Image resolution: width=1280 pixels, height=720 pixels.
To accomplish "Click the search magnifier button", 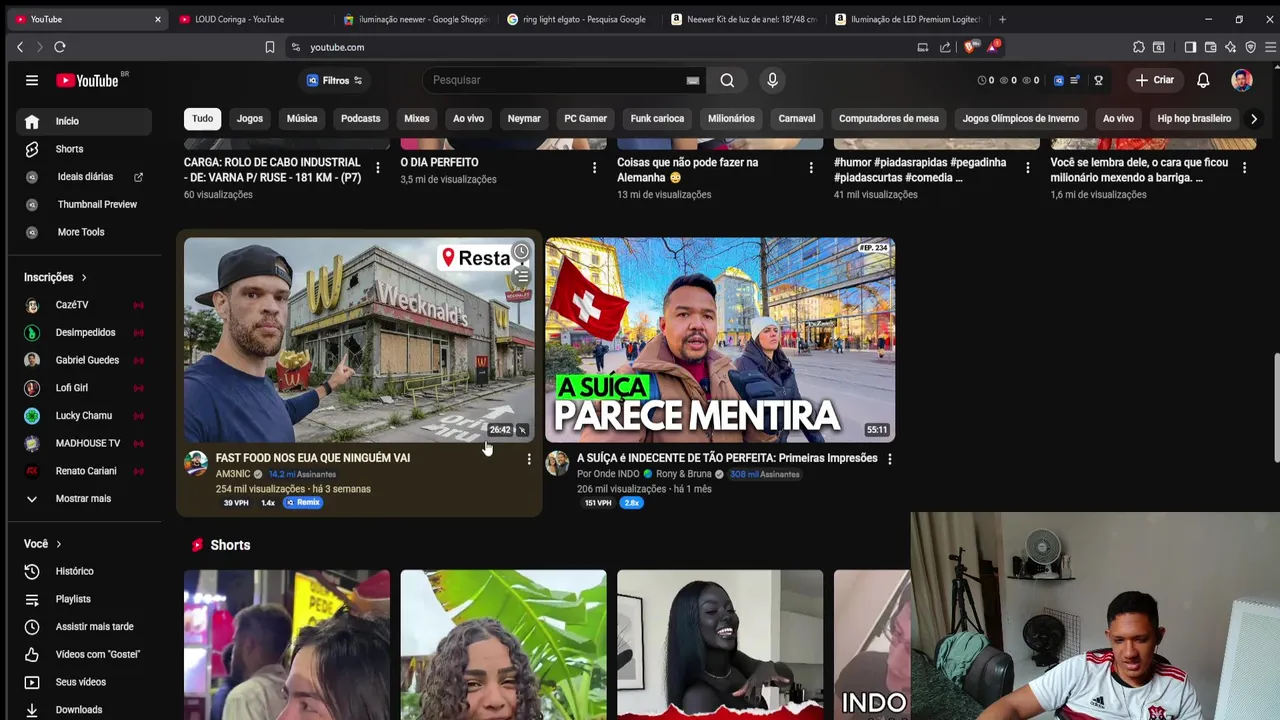I will [x=727, y=80].
